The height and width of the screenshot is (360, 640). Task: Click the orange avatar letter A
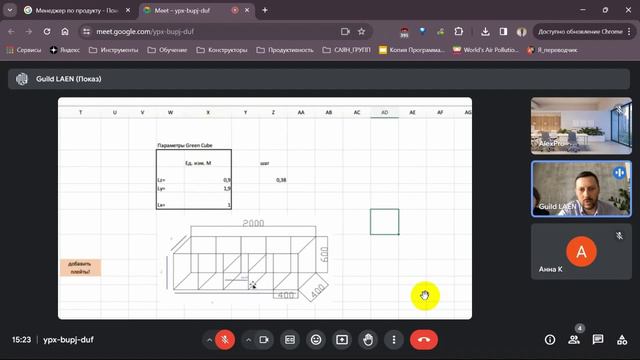click(581, 251)
